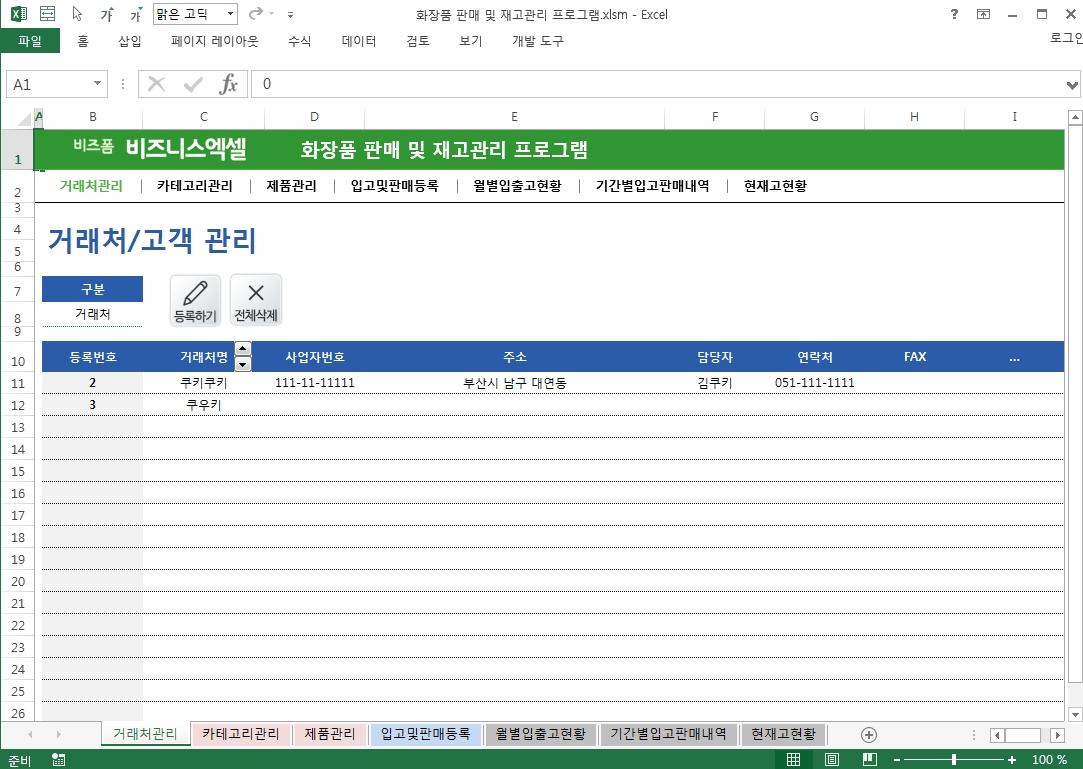Sort 거래처명 descending with down arrow

coord(243,364)
